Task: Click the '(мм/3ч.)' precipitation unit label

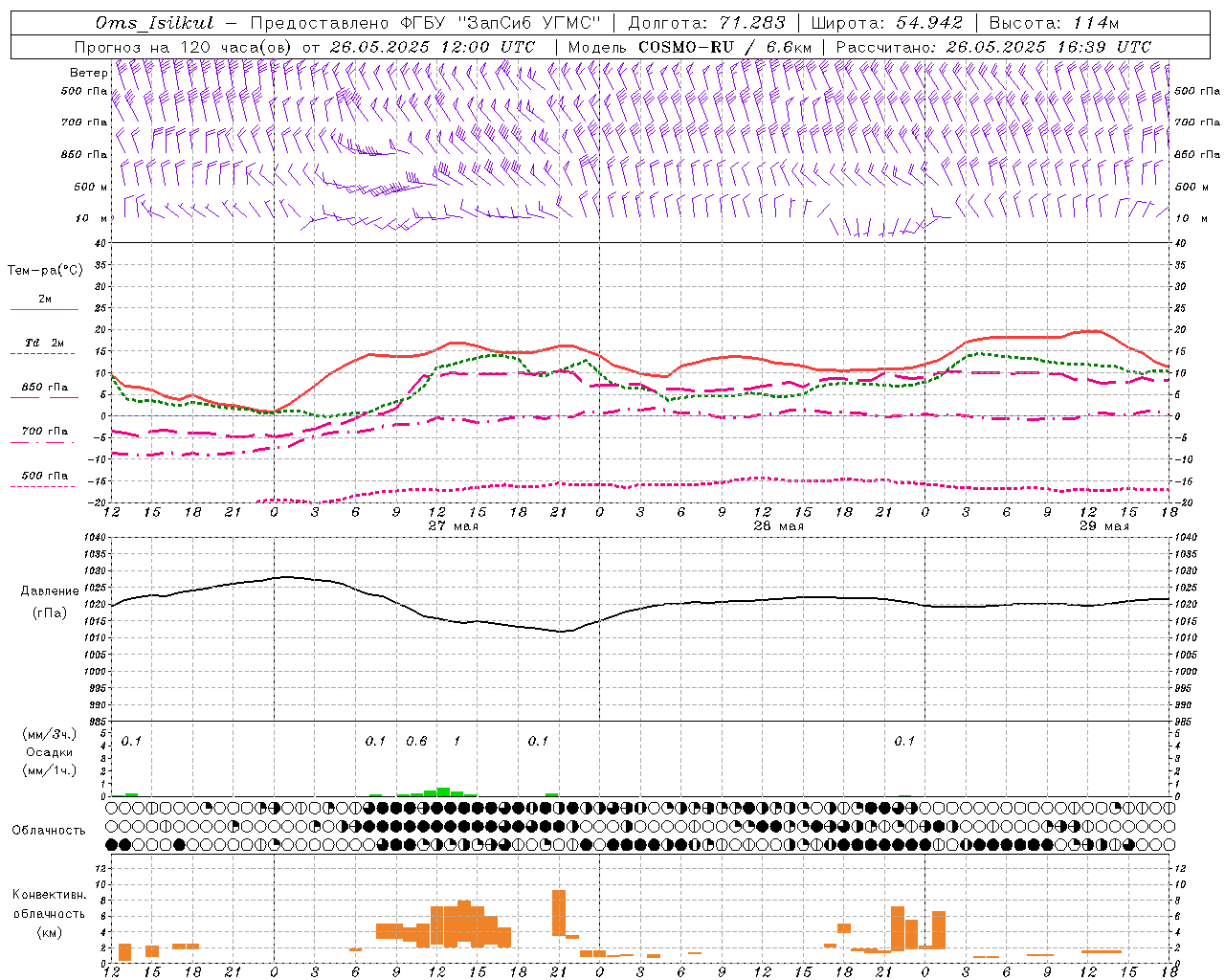Action: coord(50,734)
